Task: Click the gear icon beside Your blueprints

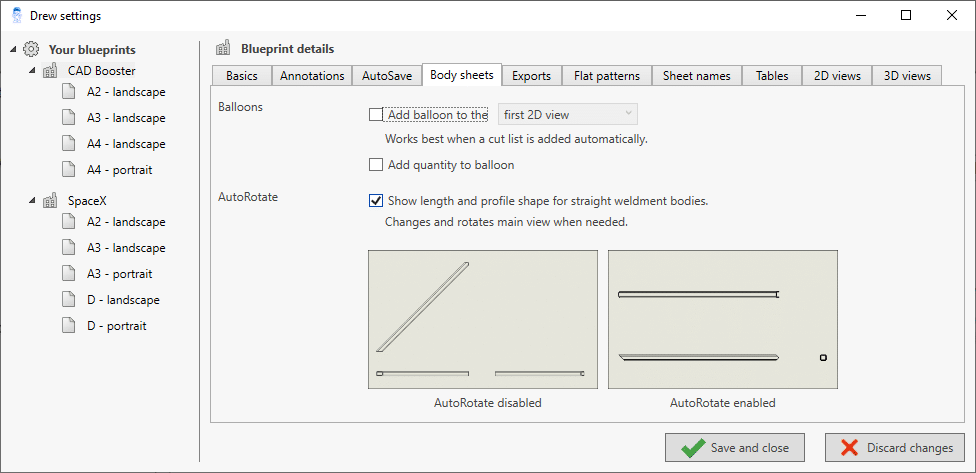Action: (x=31, y=49)
